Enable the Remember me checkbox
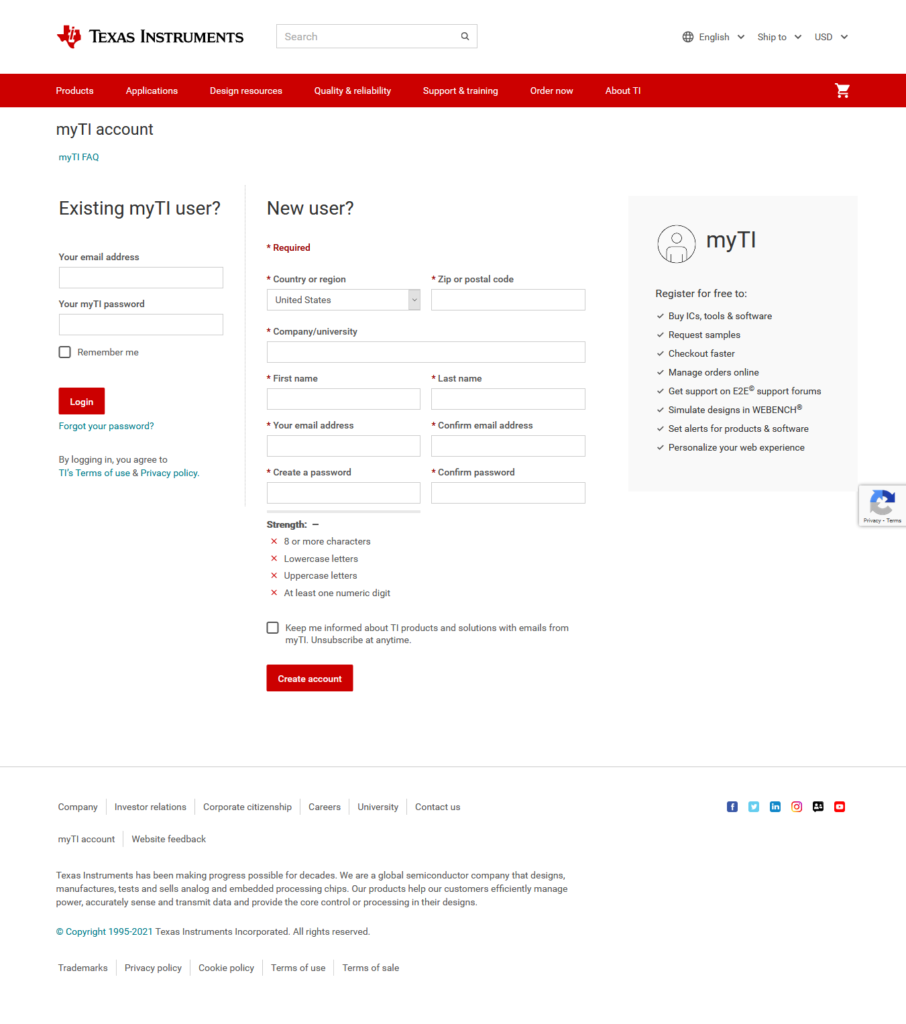This screenshot has width=906, height=1024. click(x=65, y=352)
